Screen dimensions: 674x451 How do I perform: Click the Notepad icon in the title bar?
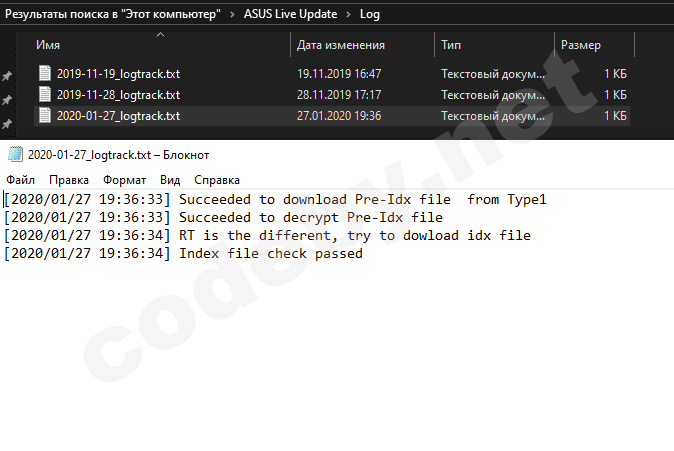click(x=14, y=155)
